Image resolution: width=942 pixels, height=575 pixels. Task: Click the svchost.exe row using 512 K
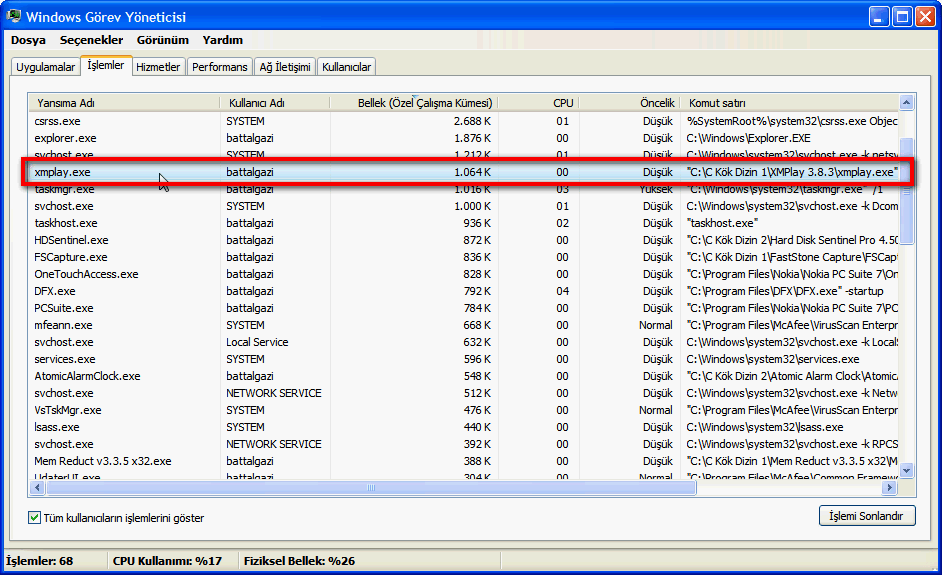(464, 393)
